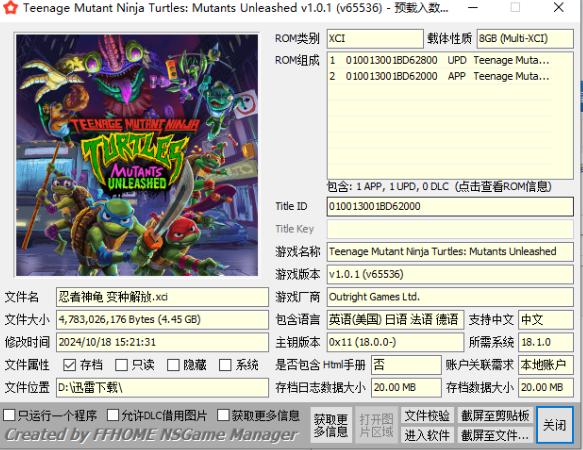Click the Title ID field 010013001BD62000
The image size is (583, 450).
pos(450,206)
